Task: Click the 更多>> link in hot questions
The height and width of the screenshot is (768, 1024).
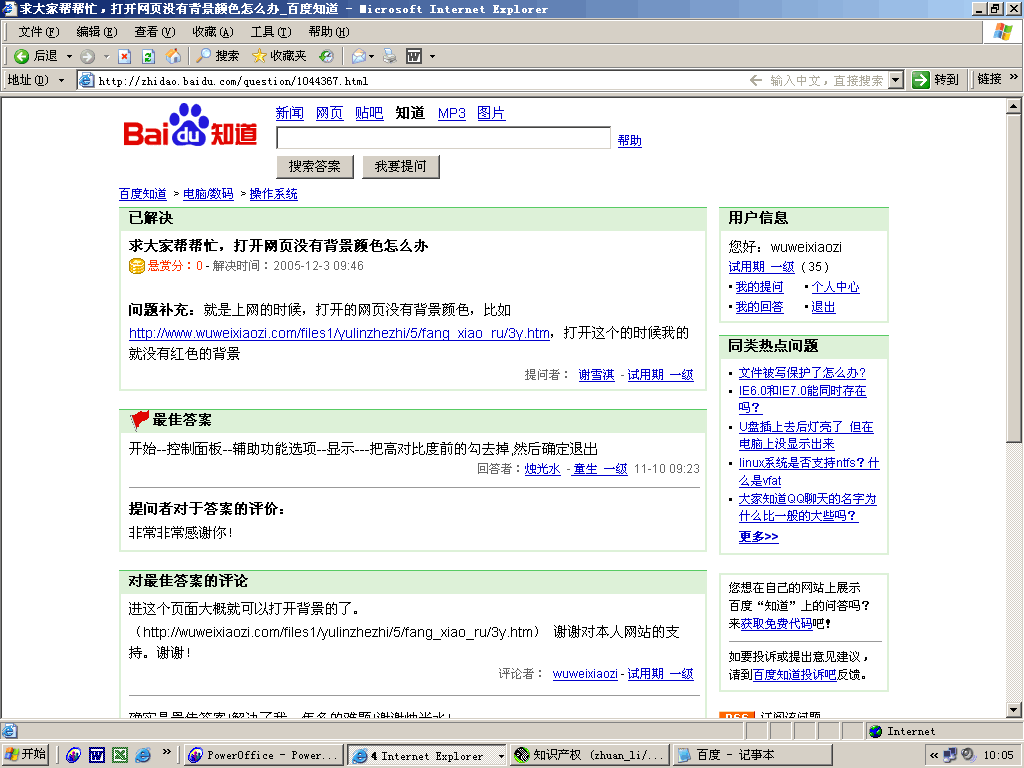Action: 758,536
